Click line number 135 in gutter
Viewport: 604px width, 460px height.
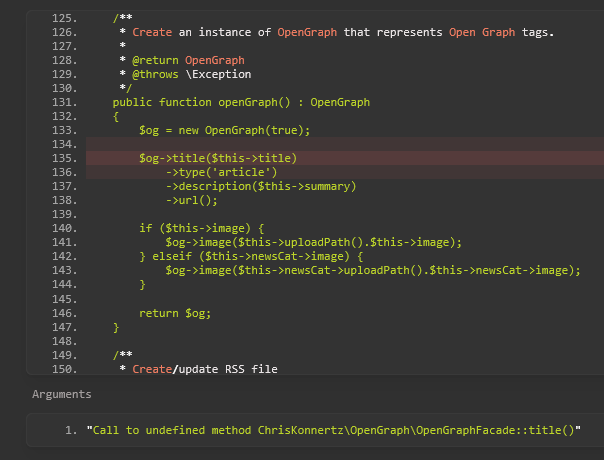[x=64, y=158]
